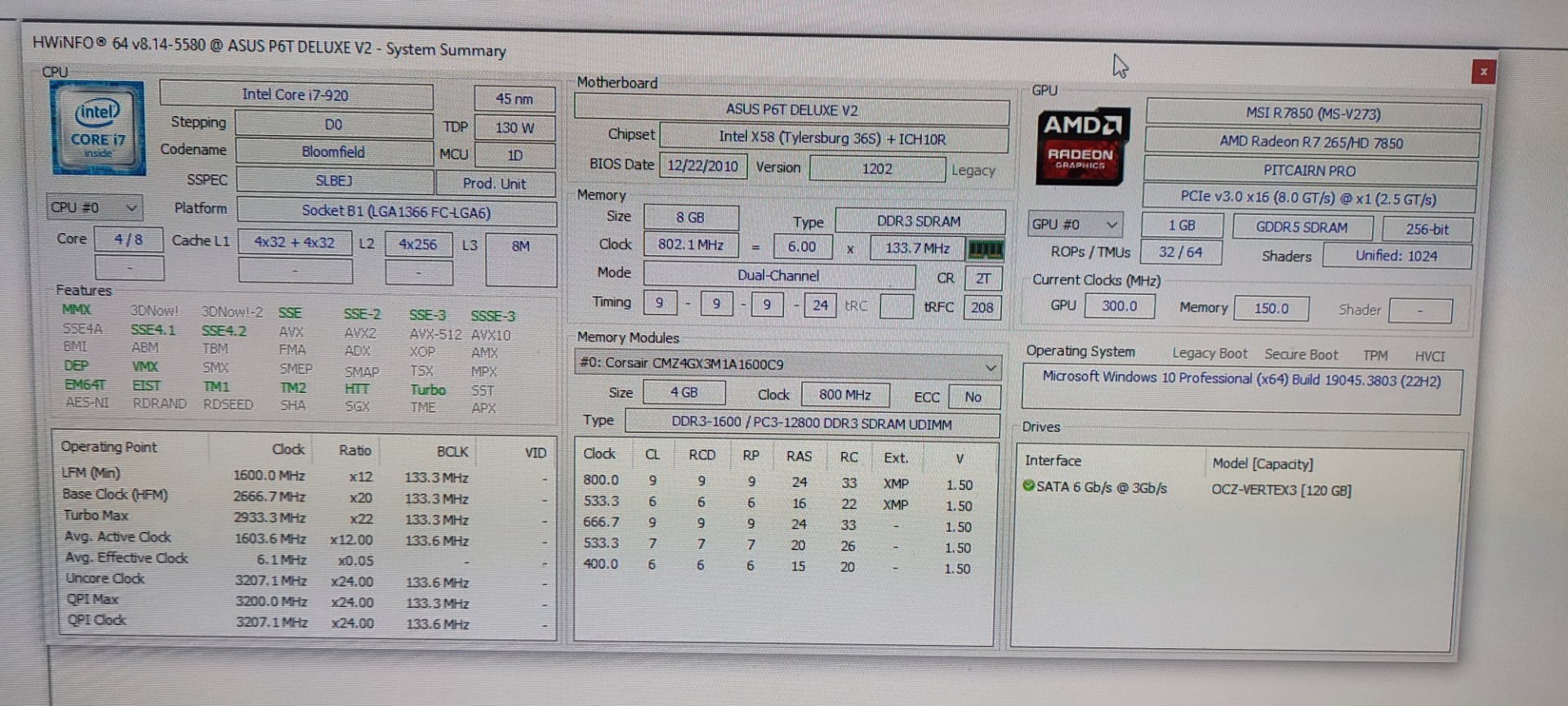Image resolution: width=1568 pixels, height=706 pixels.
Task: Click the 1 GB video memory field
Action: [1182, 226]
